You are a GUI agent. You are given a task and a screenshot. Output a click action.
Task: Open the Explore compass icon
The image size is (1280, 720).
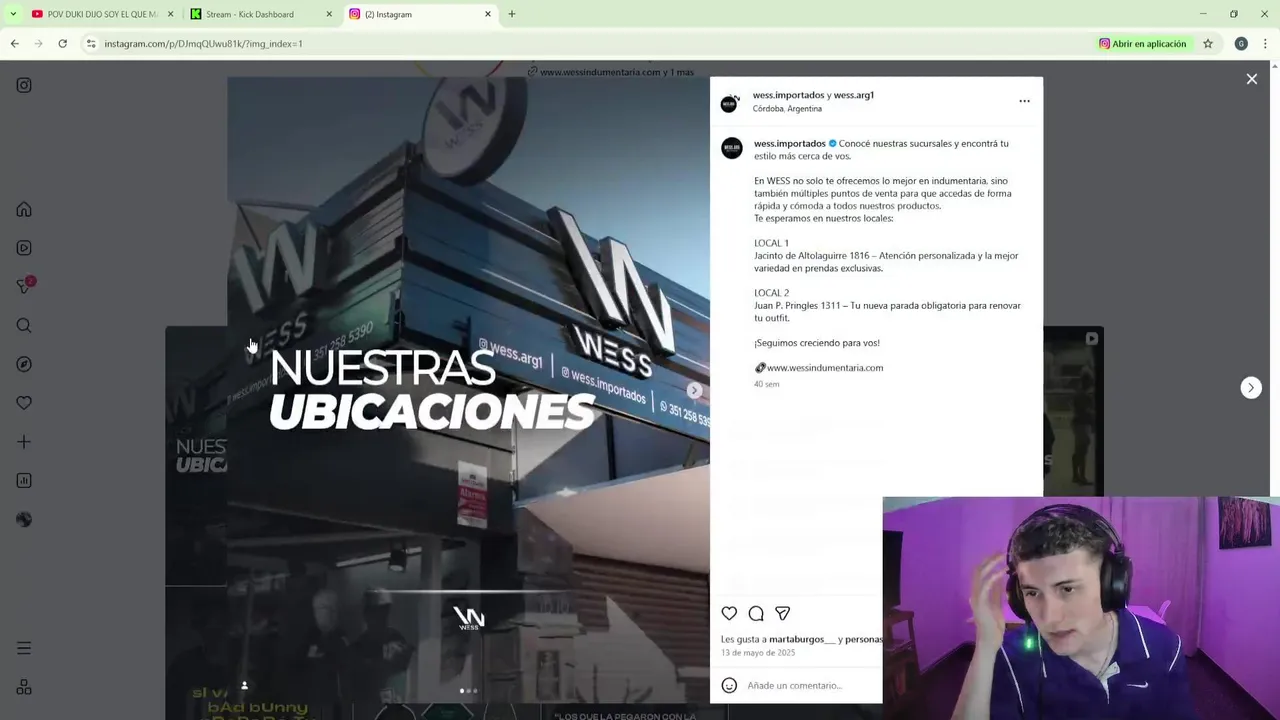(x=24, y=364)
